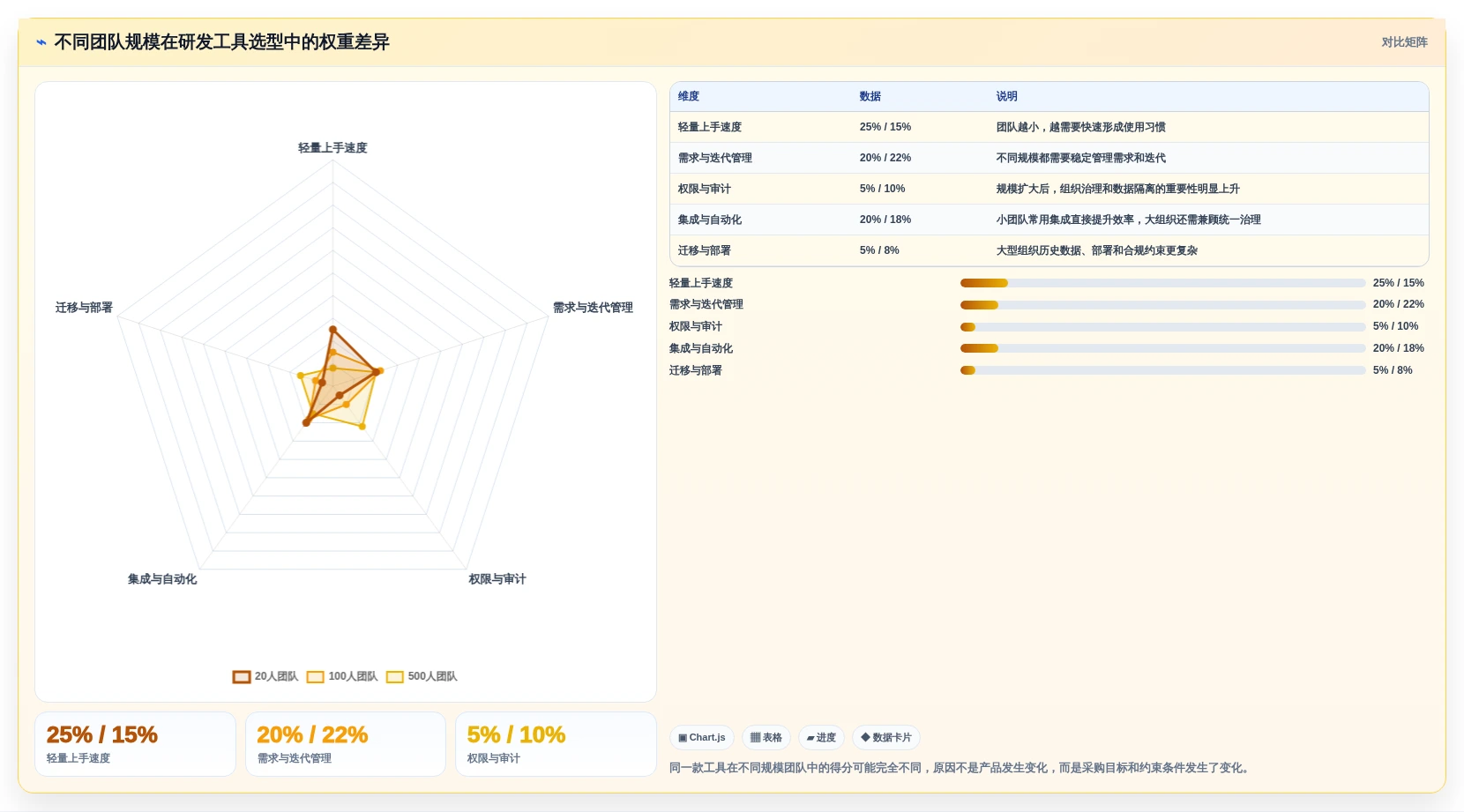Click the radar axis label 迁移与部署
Screen dimensions: 1464x812
coord(84,308)
